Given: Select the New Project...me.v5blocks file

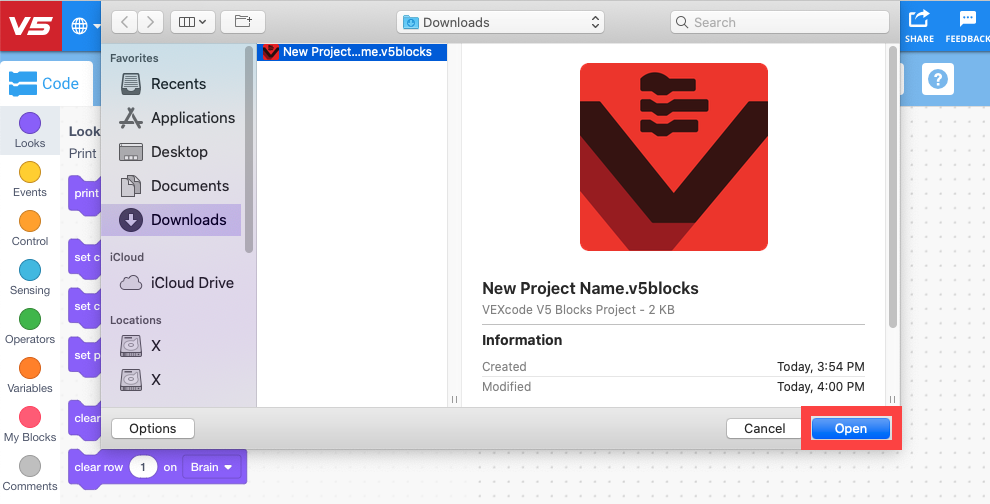Looking at the screenshot, I should pyautogui.click(x=352, y=52).
